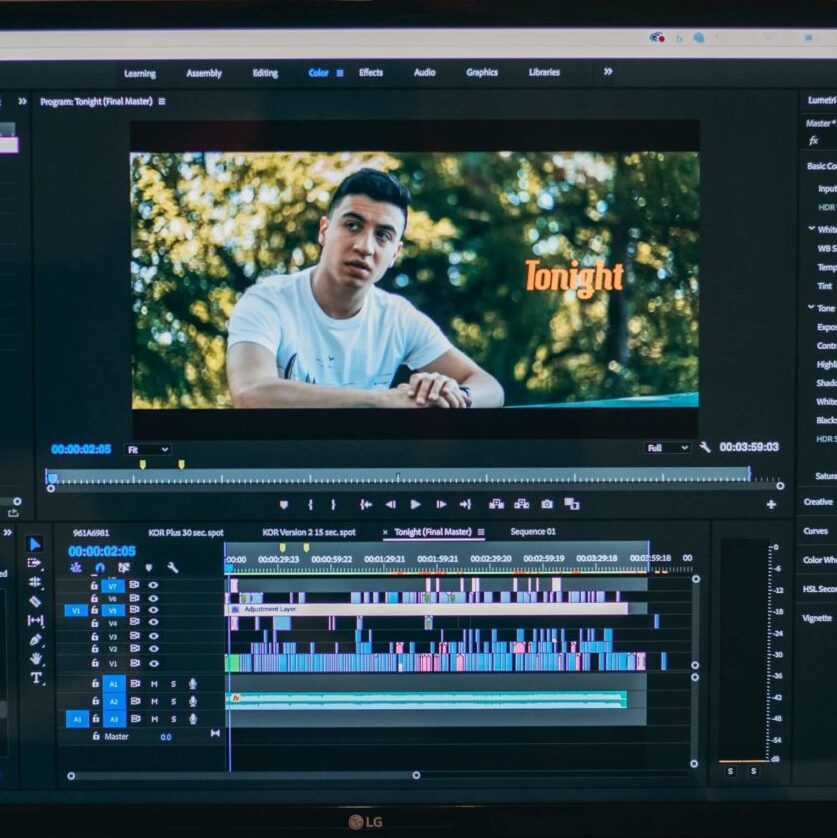Click the Lift button
The height and width of the screenshot is (838, 837).
(497, 504)
